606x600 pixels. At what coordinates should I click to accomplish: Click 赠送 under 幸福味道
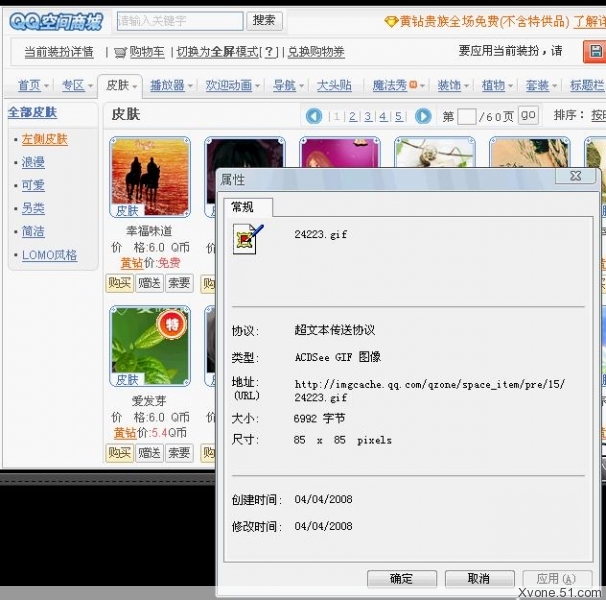click(x=149, y=283)
